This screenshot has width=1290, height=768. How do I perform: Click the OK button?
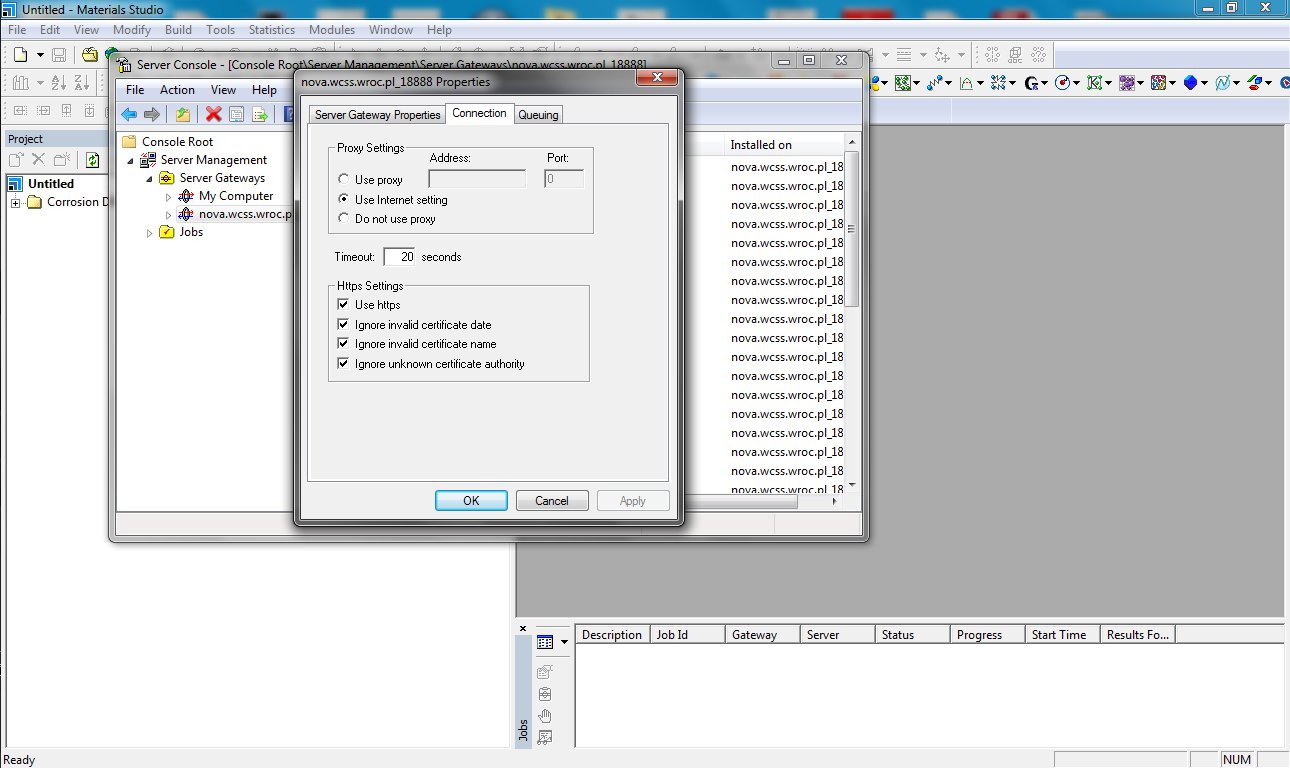click(471, 501)
